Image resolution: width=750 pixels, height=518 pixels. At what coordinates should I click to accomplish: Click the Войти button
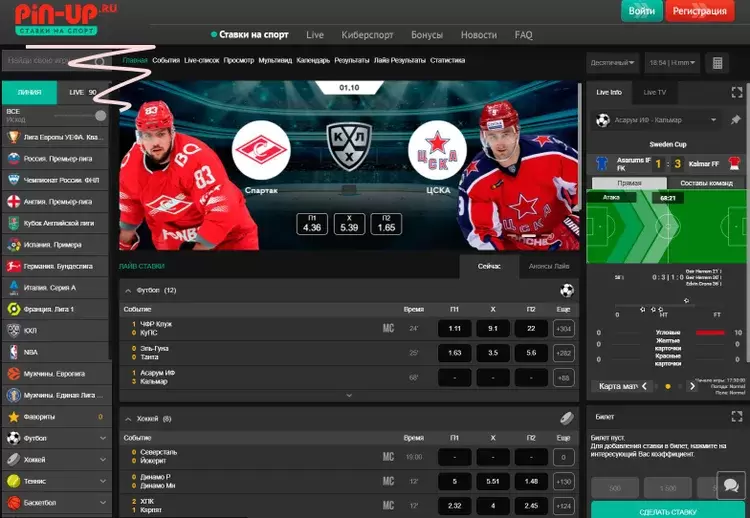[x=641, y=11]
